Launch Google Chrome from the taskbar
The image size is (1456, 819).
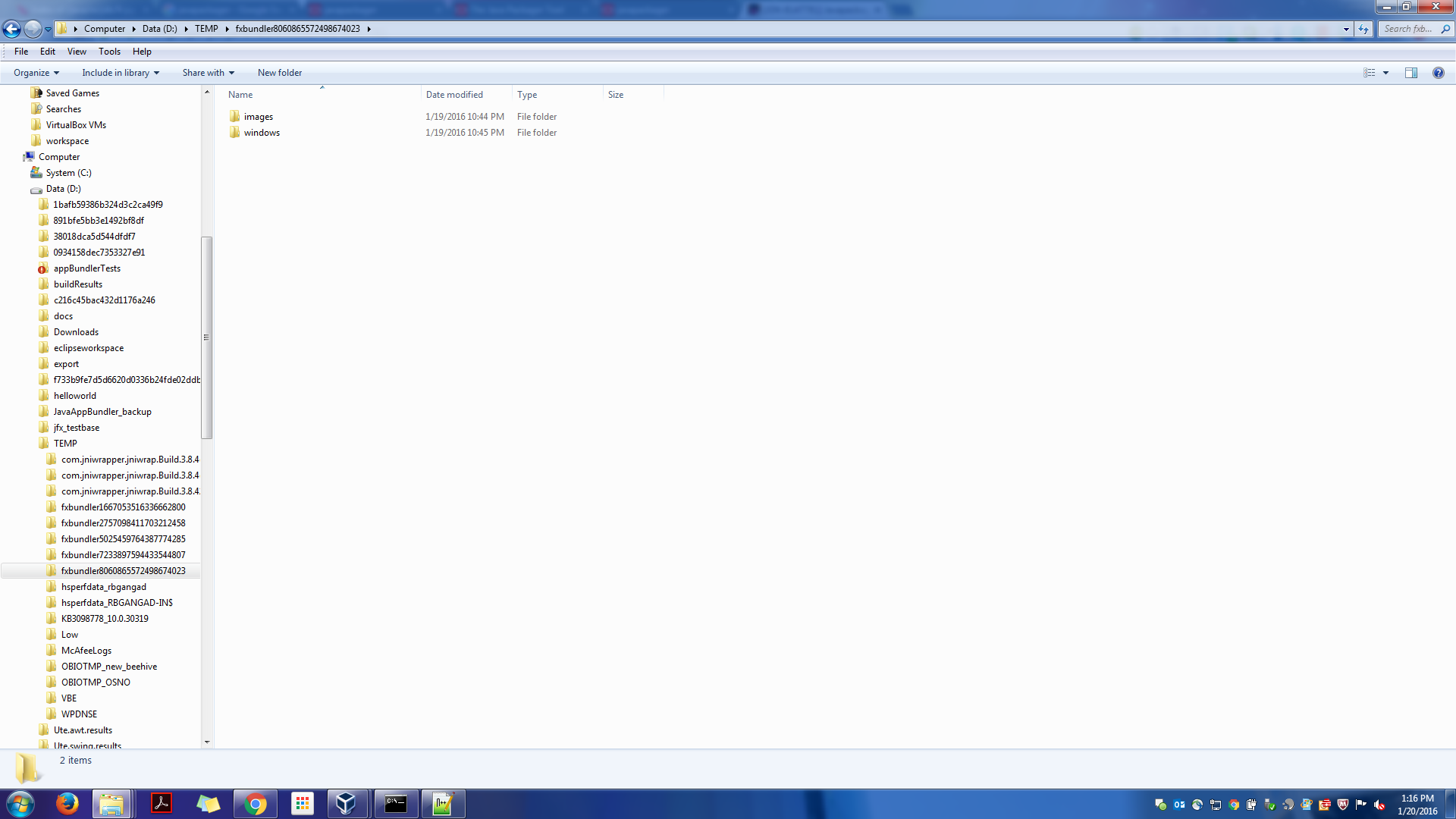(x=256, y=803)
